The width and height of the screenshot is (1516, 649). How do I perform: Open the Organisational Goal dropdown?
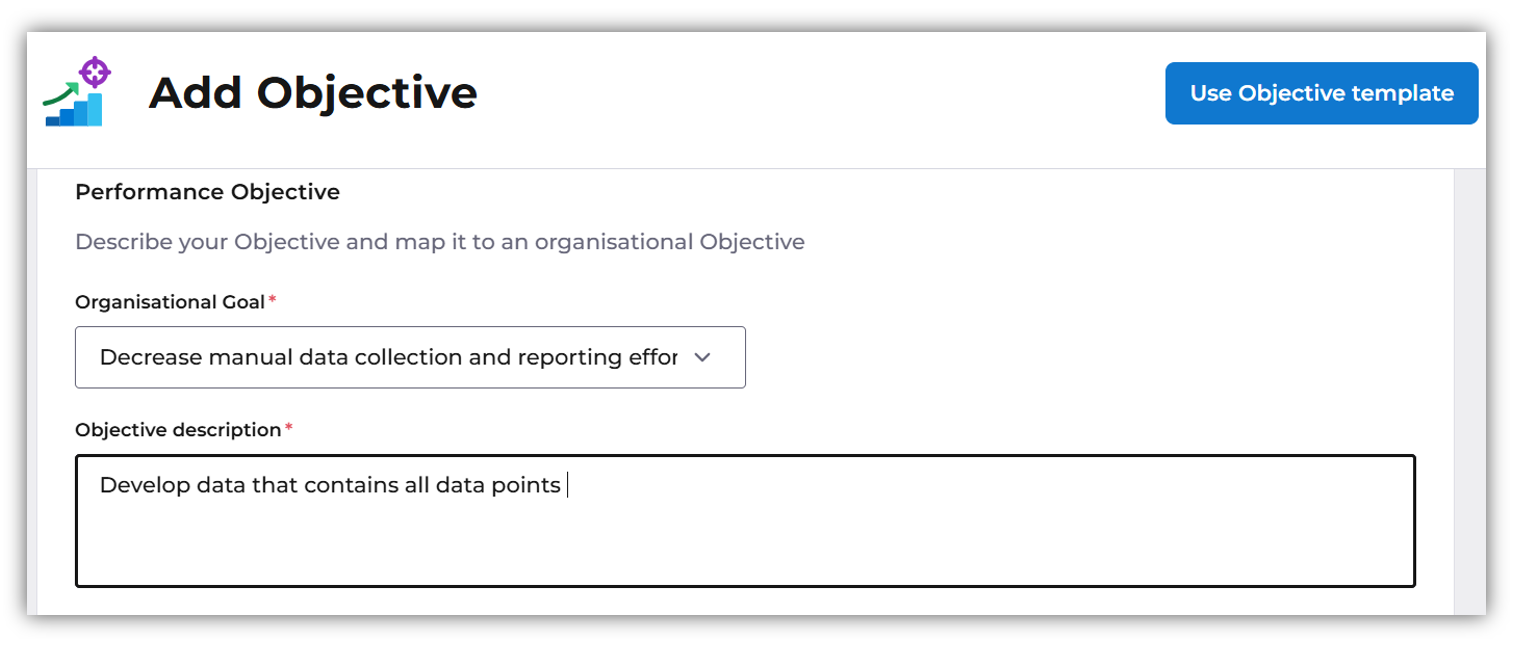(410, 357)
